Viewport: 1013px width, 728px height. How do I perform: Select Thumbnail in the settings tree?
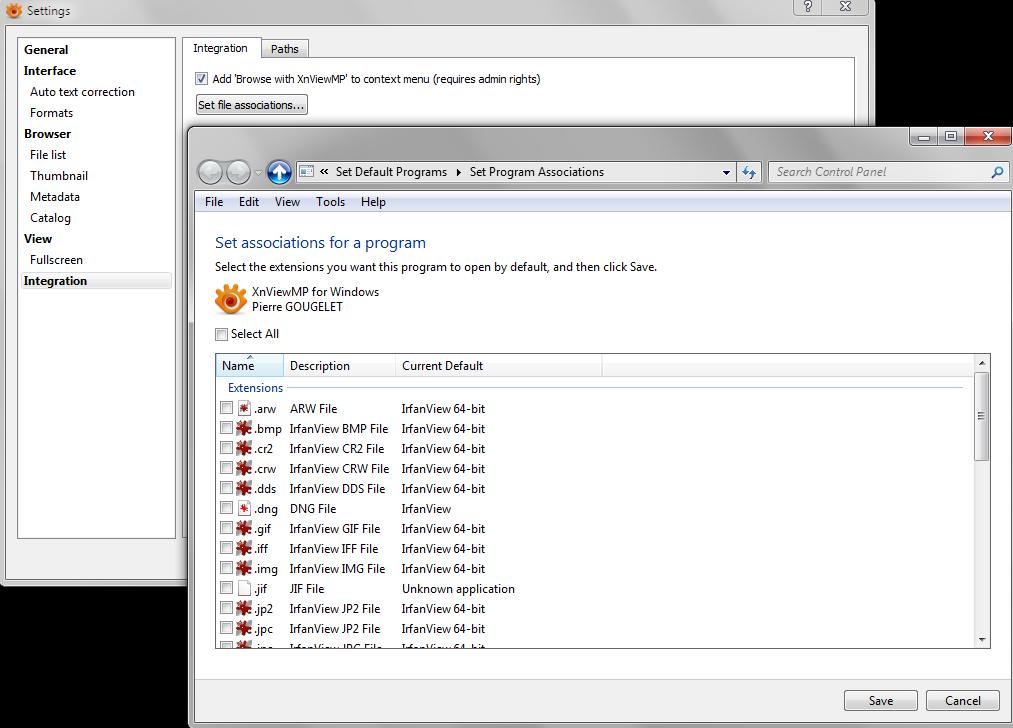tap(59, 176)
